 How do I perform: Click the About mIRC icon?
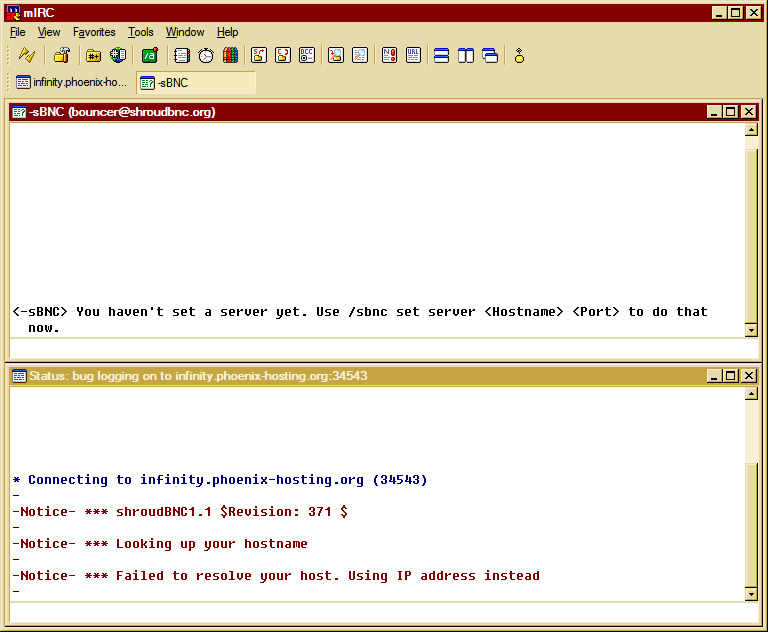click(x=519, y=55)
